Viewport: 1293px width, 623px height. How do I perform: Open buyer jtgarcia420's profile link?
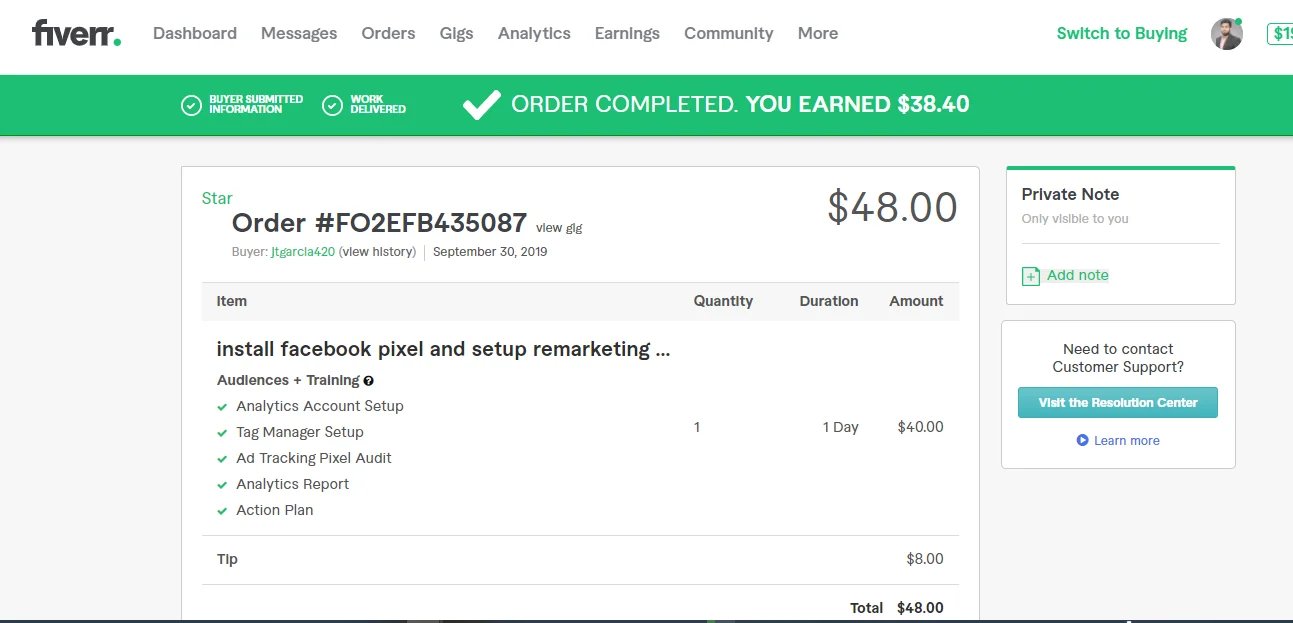(303, 252)
